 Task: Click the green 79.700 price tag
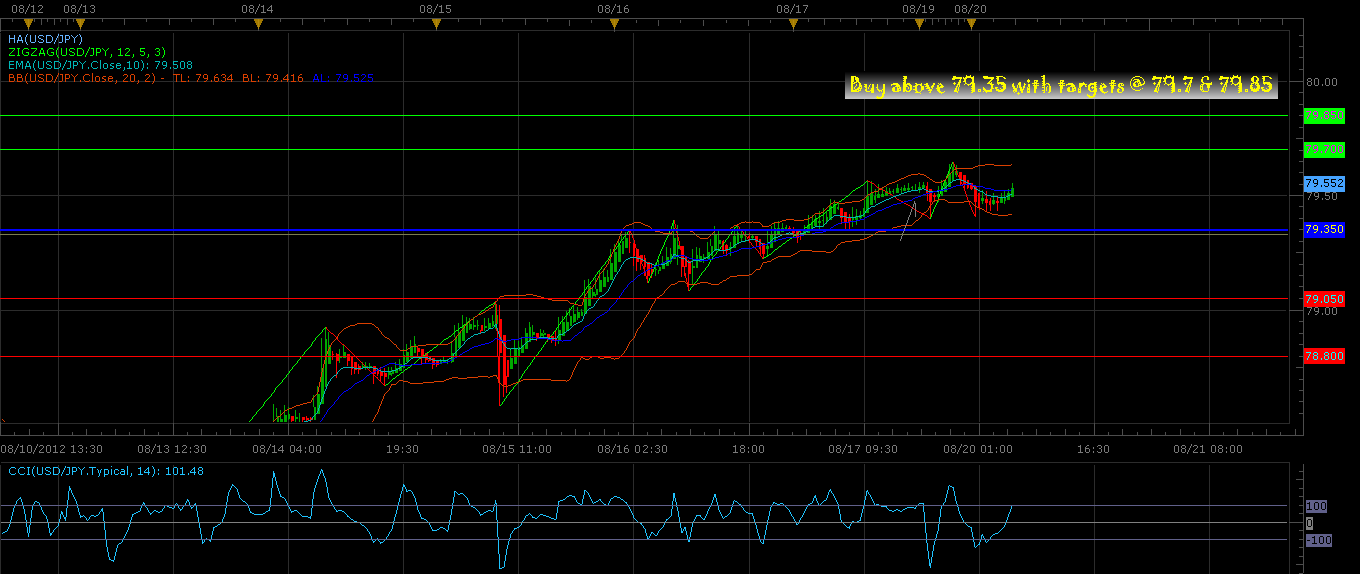point(1324,149)
